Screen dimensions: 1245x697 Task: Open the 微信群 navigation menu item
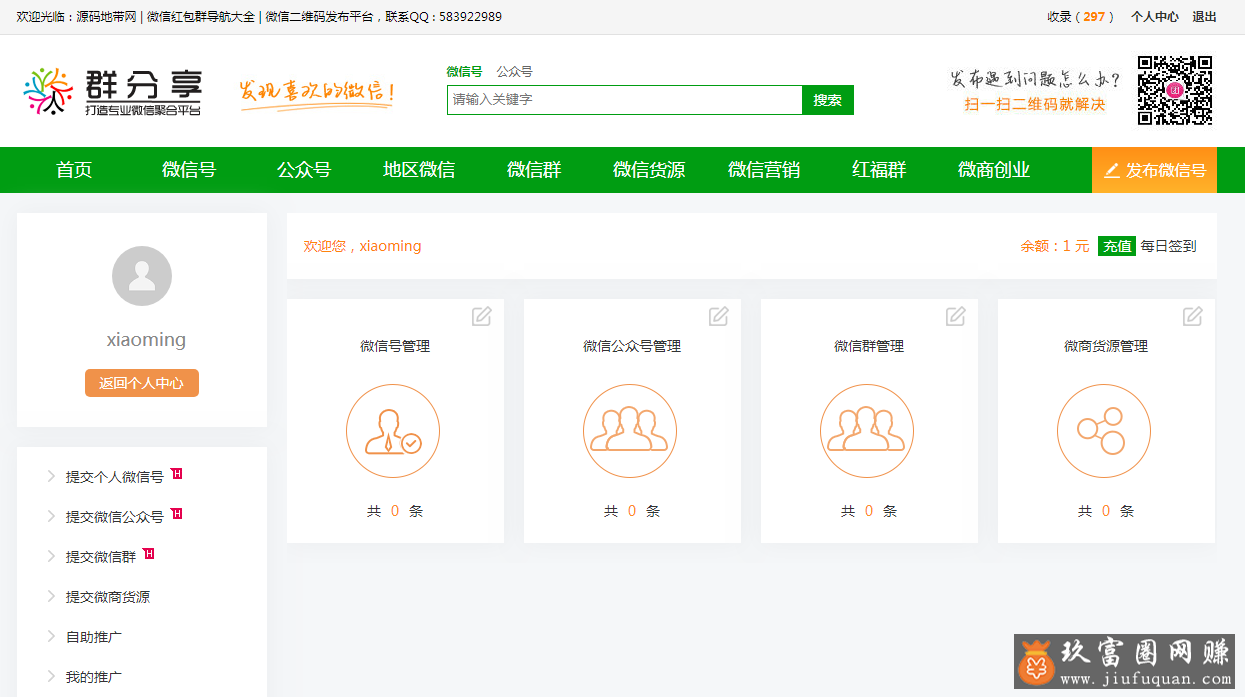click(x=534, y=170)
